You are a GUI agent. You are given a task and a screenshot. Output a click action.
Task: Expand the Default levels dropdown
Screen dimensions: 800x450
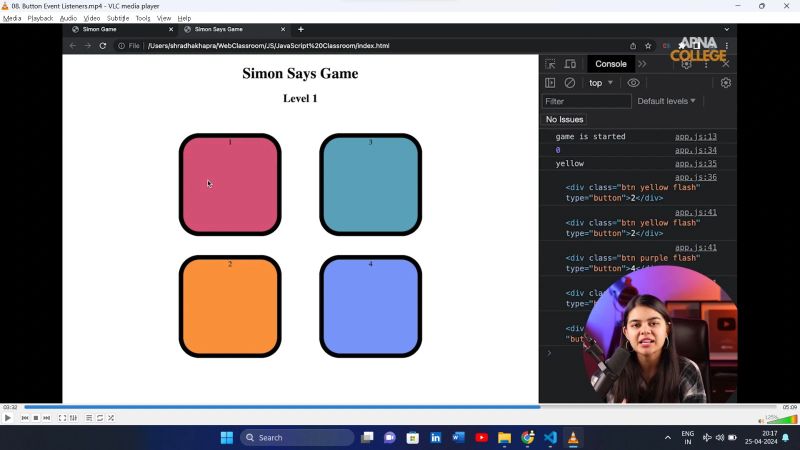tap(666, 101)
